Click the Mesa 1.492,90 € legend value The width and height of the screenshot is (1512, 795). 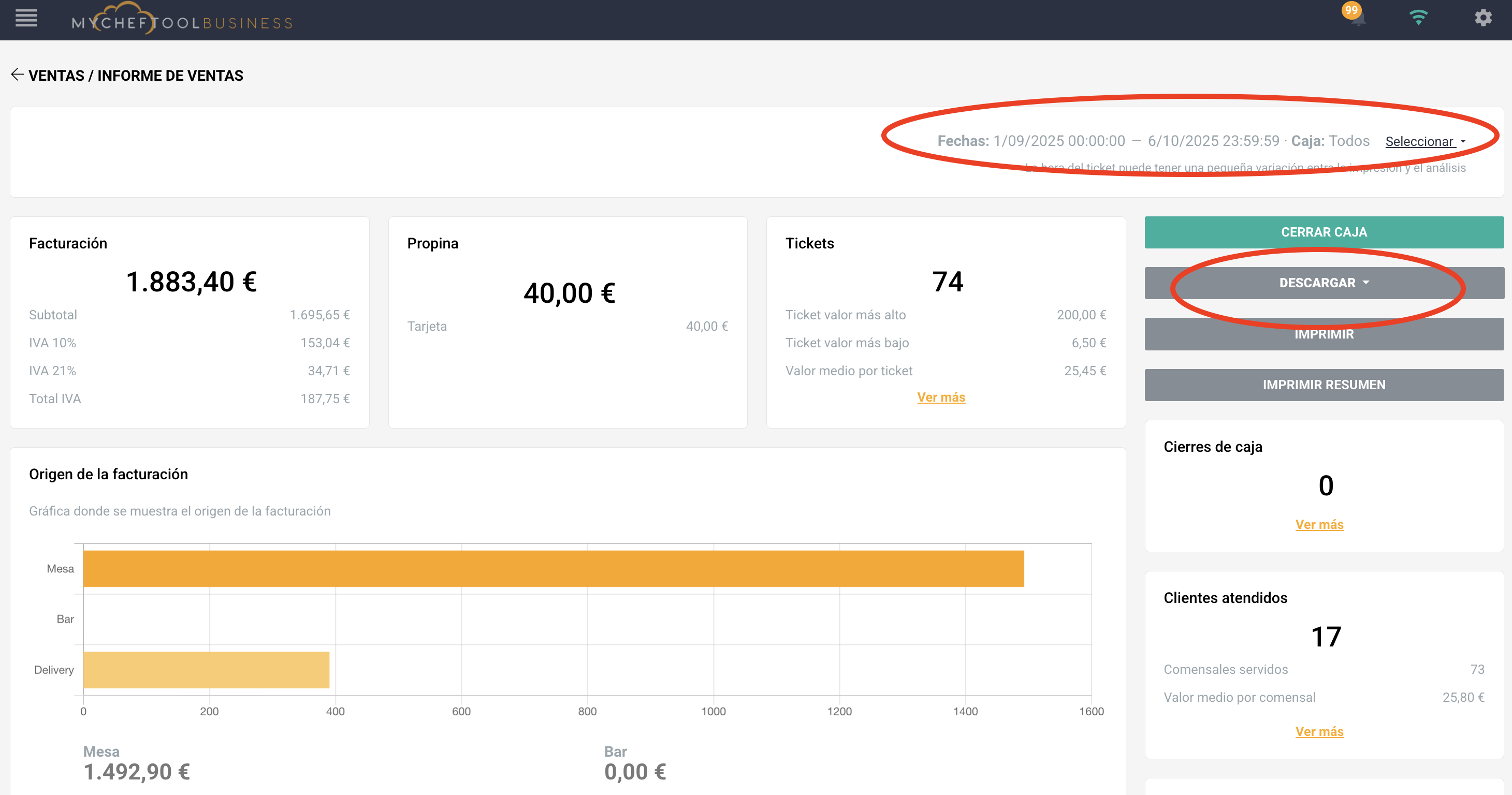click(x=136, y=772)
